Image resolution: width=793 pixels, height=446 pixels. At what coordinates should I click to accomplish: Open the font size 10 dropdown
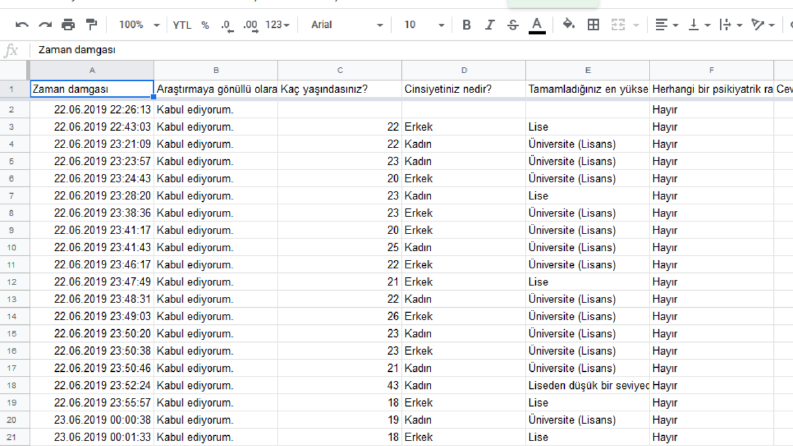[424, 25]
